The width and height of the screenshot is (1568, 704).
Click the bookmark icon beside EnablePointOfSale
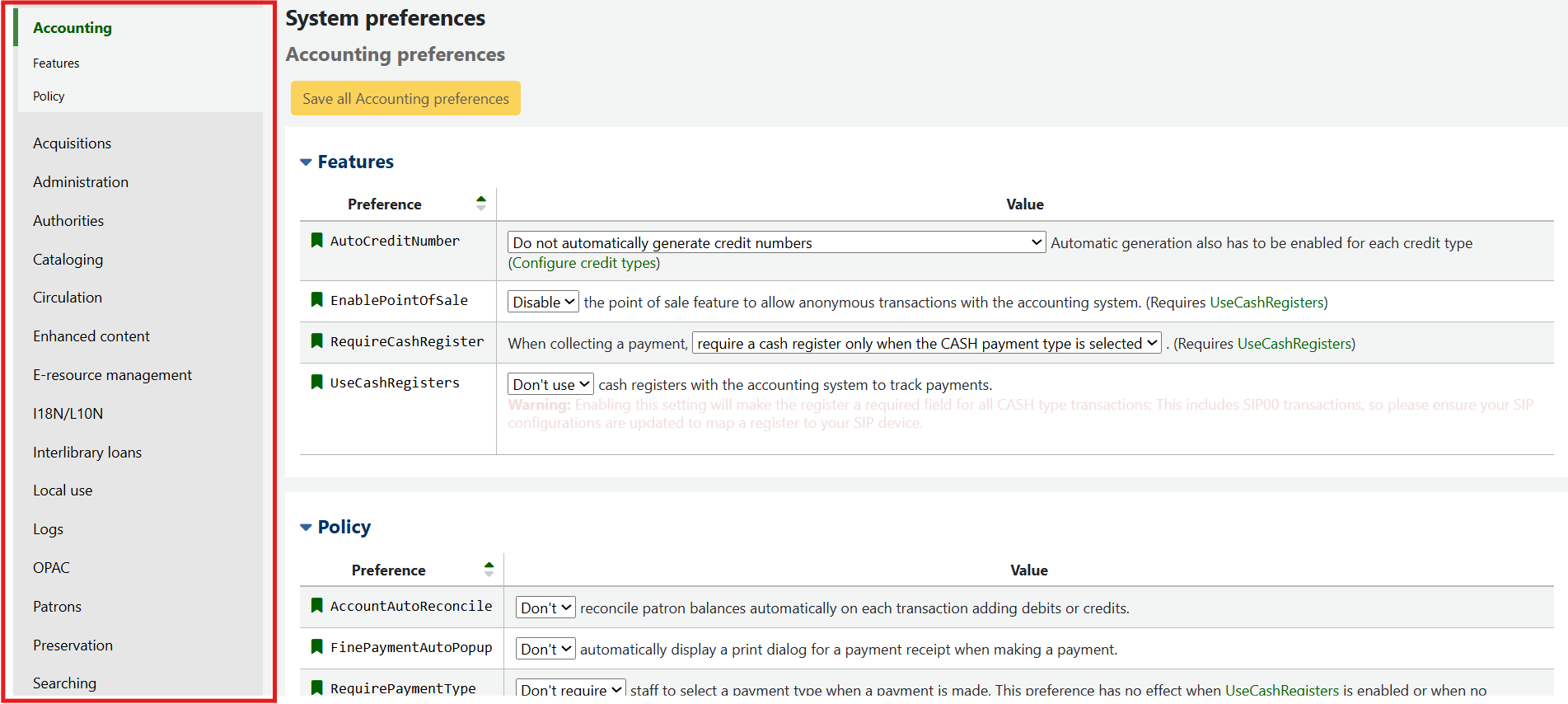click(x=316, y=300)
